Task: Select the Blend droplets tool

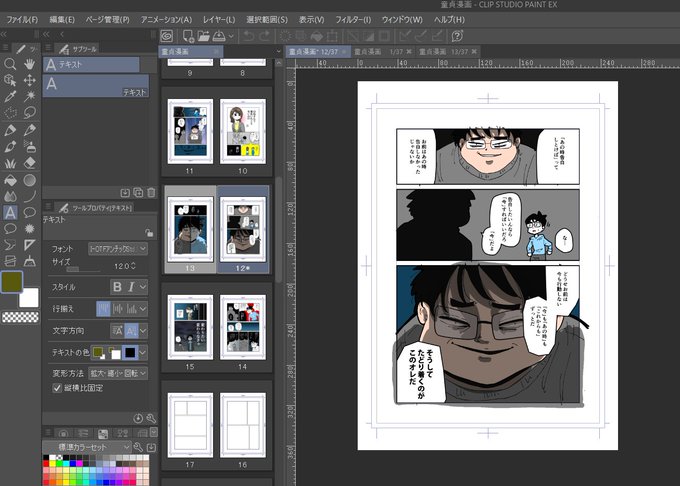Action: click(10, 196)
